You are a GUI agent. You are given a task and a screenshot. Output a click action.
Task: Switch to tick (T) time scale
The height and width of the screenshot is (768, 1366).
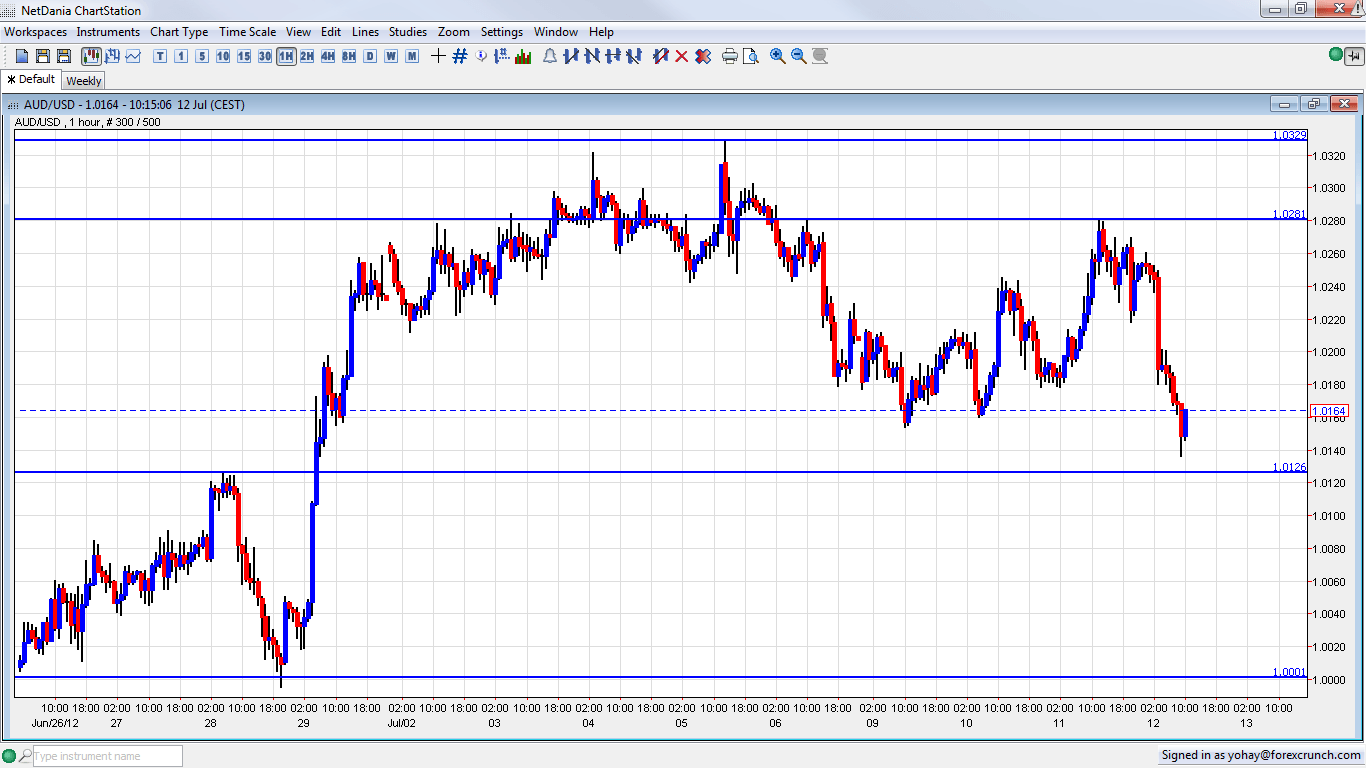click(160, 56)
